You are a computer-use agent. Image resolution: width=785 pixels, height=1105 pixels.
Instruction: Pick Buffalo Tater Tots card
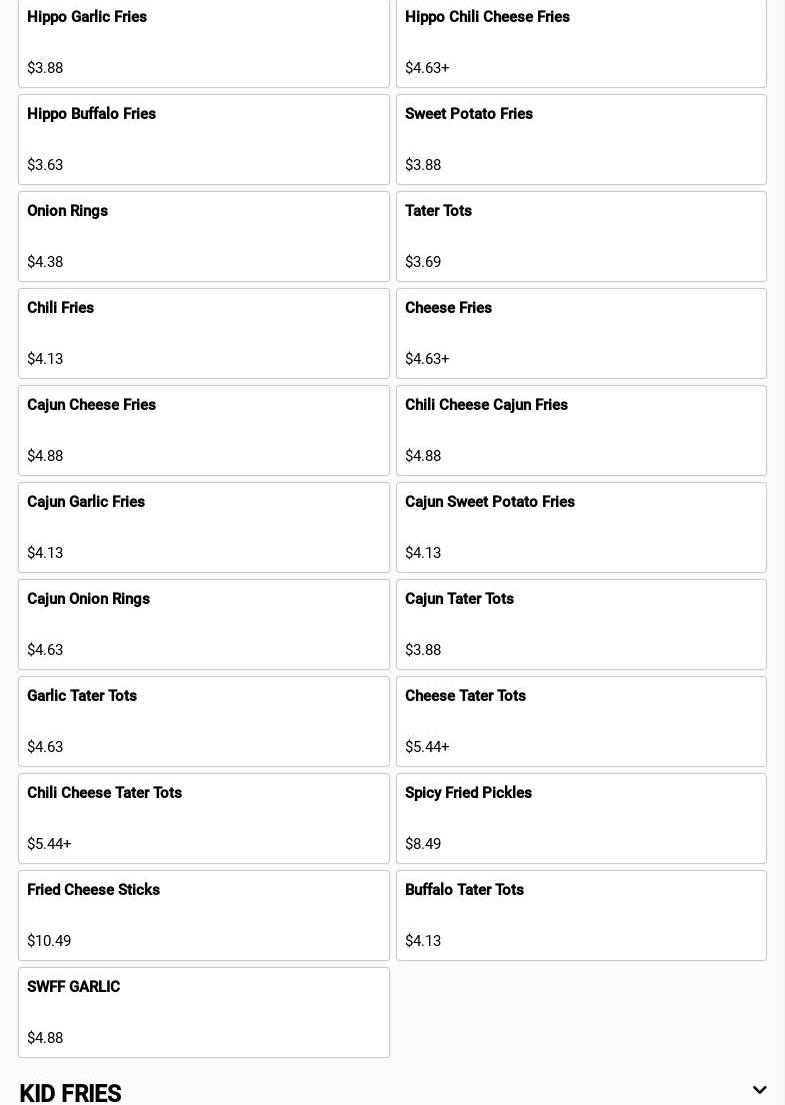(x=581, y=915)
